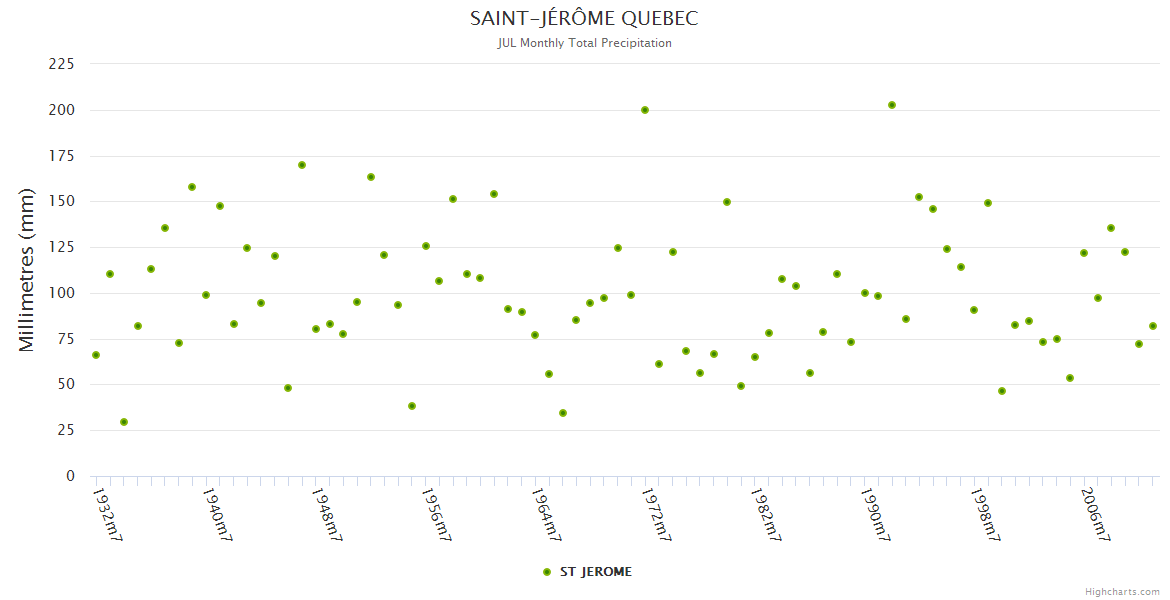The image size is (1170, 600).
Task: Click the first data point at 1932m7
Action: (x=96, y=355)
